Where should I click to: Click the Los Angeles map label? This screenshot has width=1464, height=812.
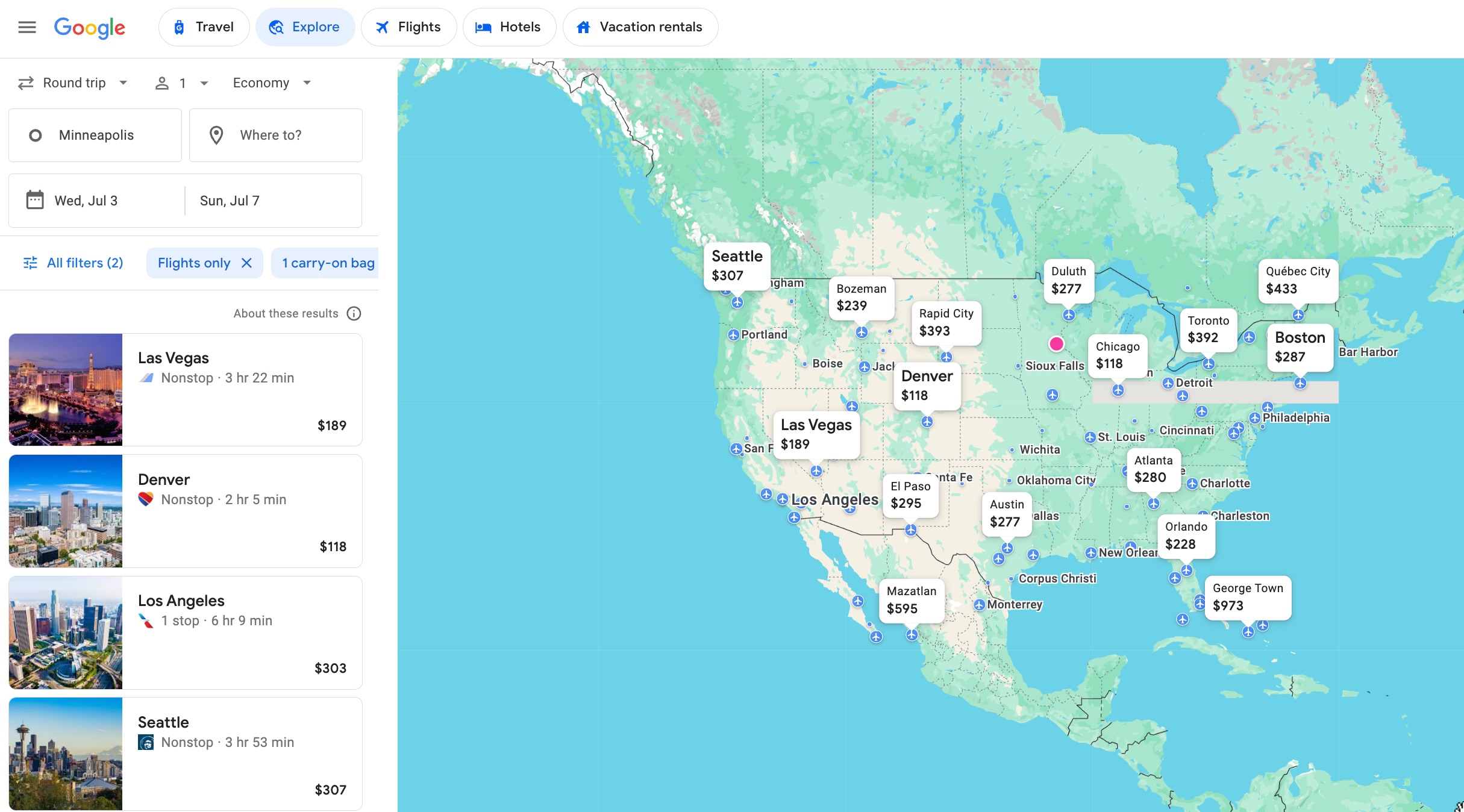(x=835, y=499)
